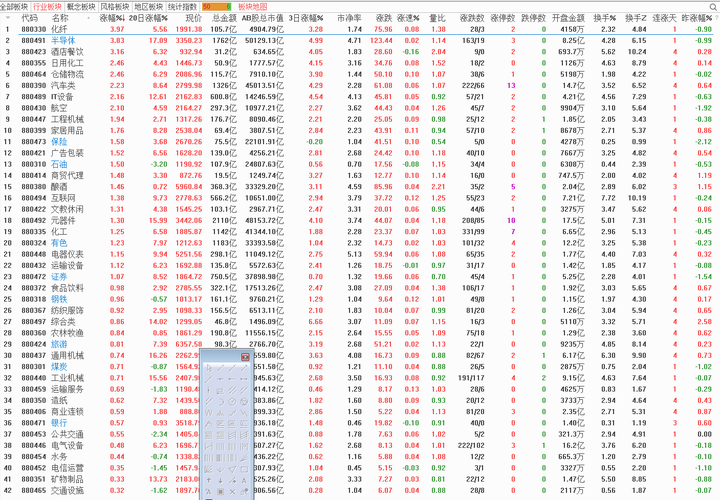Select the 化纤 row name
Image resolution: width=720 pixels, height=500 pixels.
click(x=59, y=29)
